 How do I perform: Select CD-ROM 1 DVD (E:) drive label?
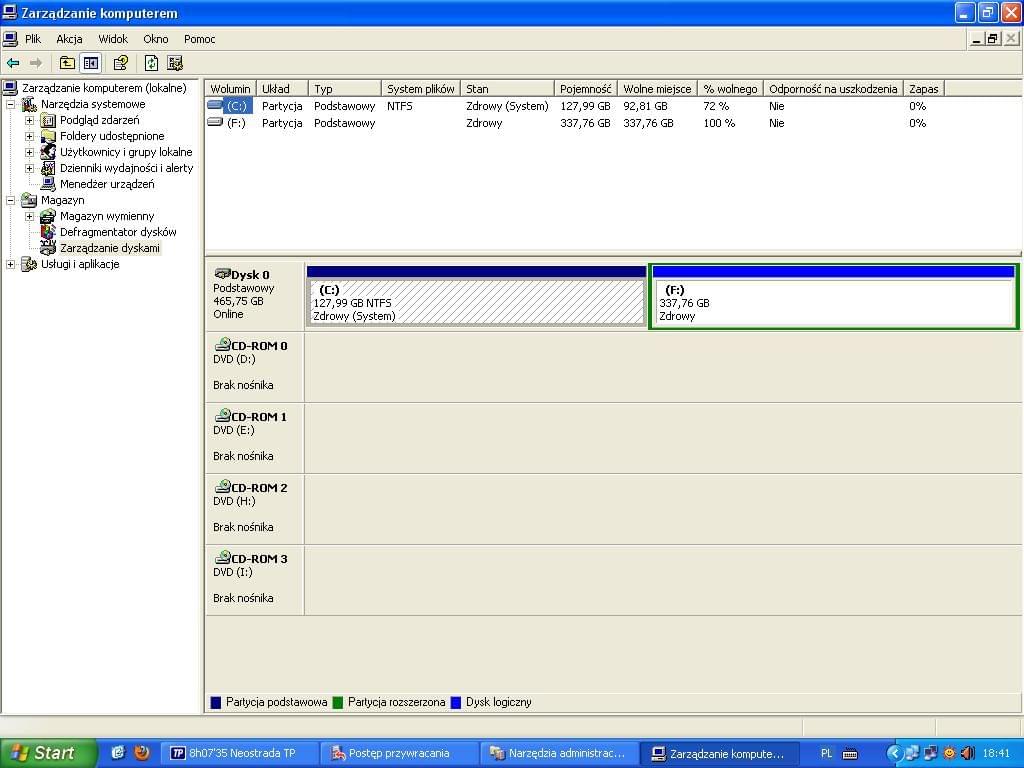click(x=254, y=437)
